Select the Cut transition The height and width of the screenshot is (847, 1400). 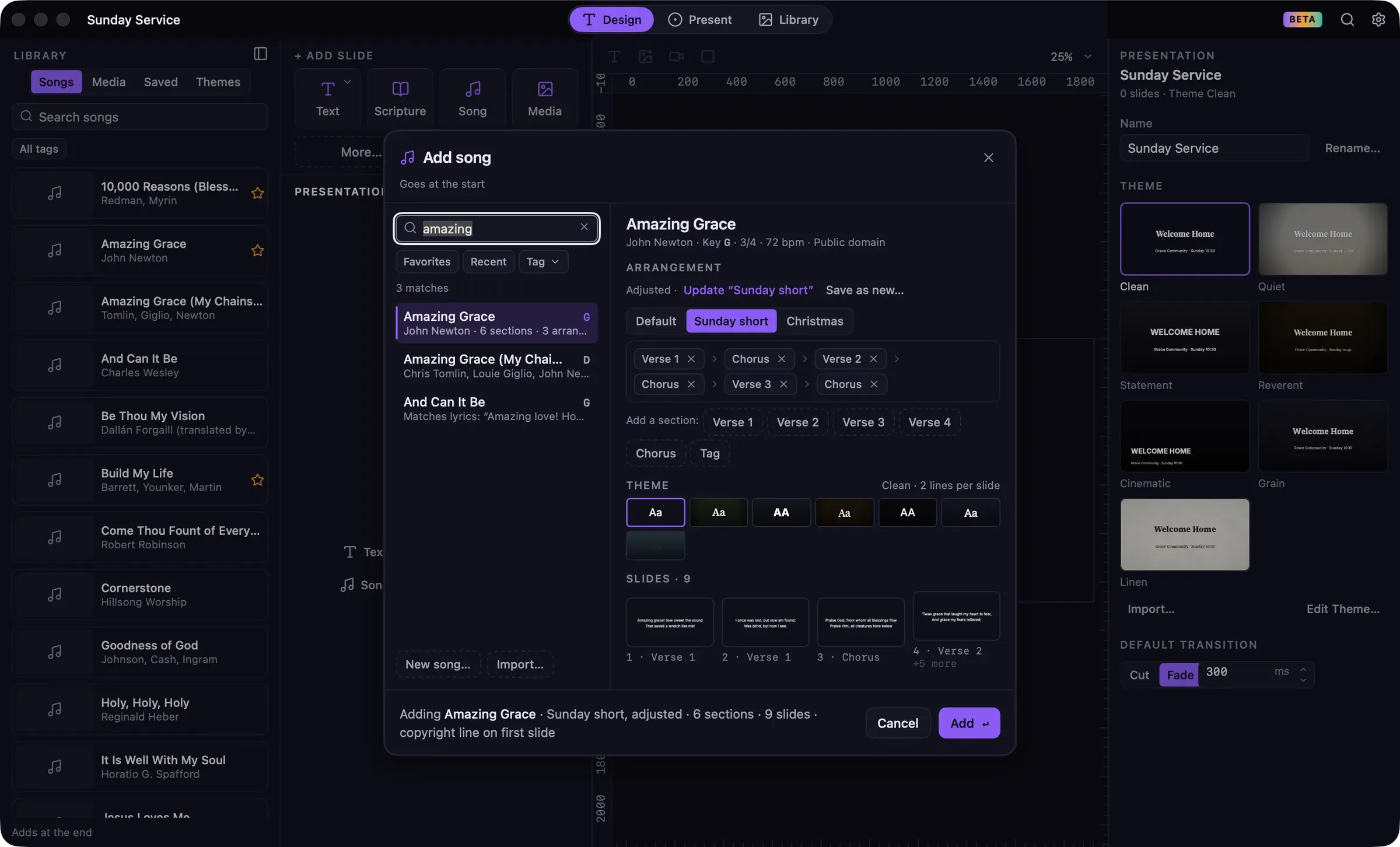1139,675
